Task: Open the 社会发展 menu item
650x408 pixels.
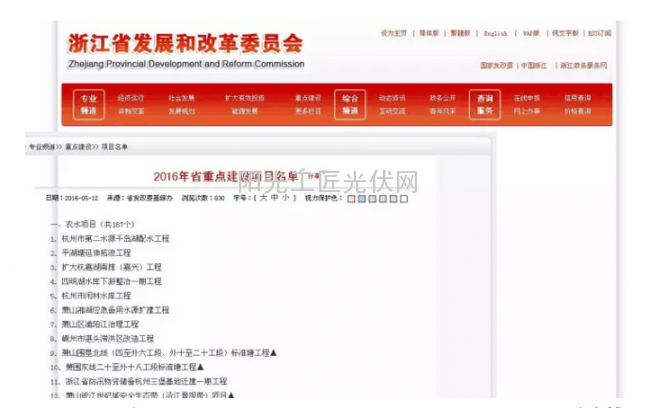Action: (181, 99)
